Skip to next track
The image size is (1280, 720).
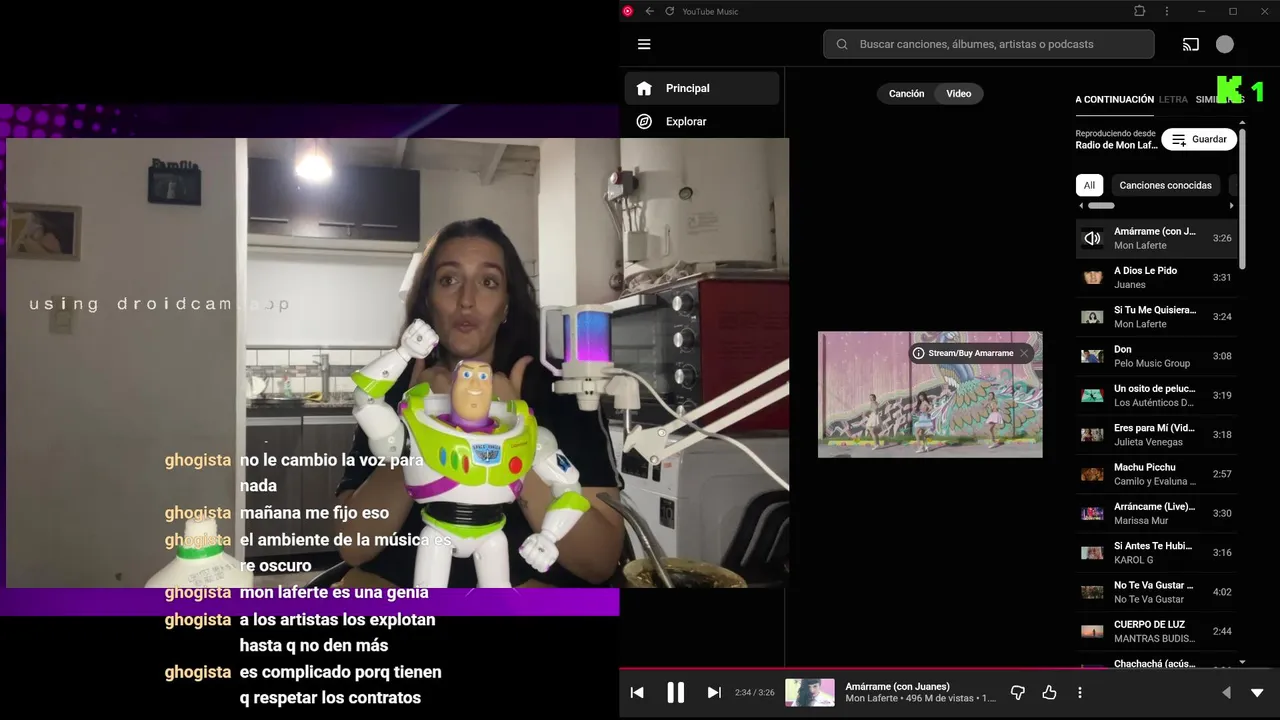tap(714, 692)
